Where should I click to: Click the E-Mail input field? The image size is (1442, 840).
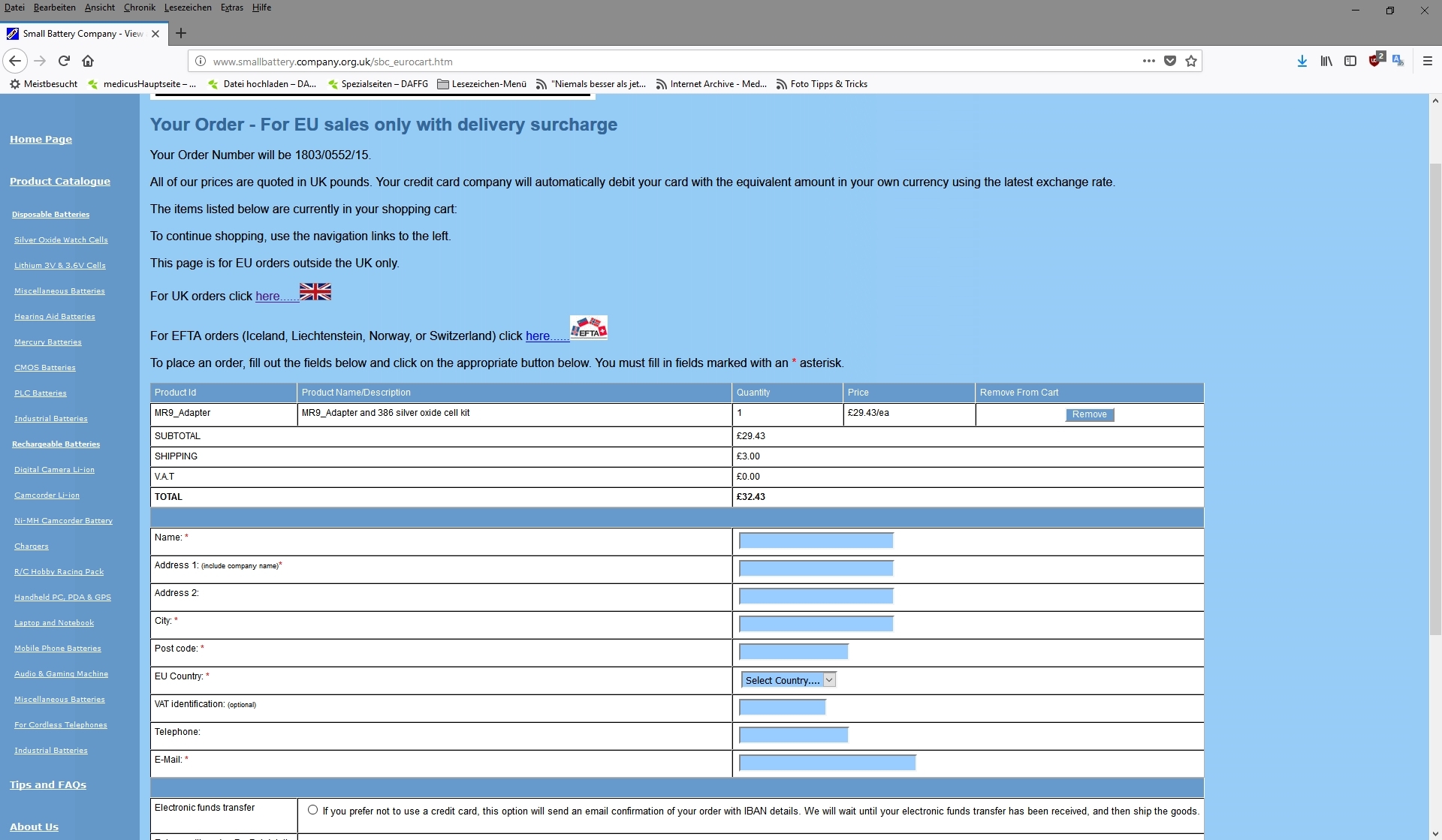click(827, 763)
